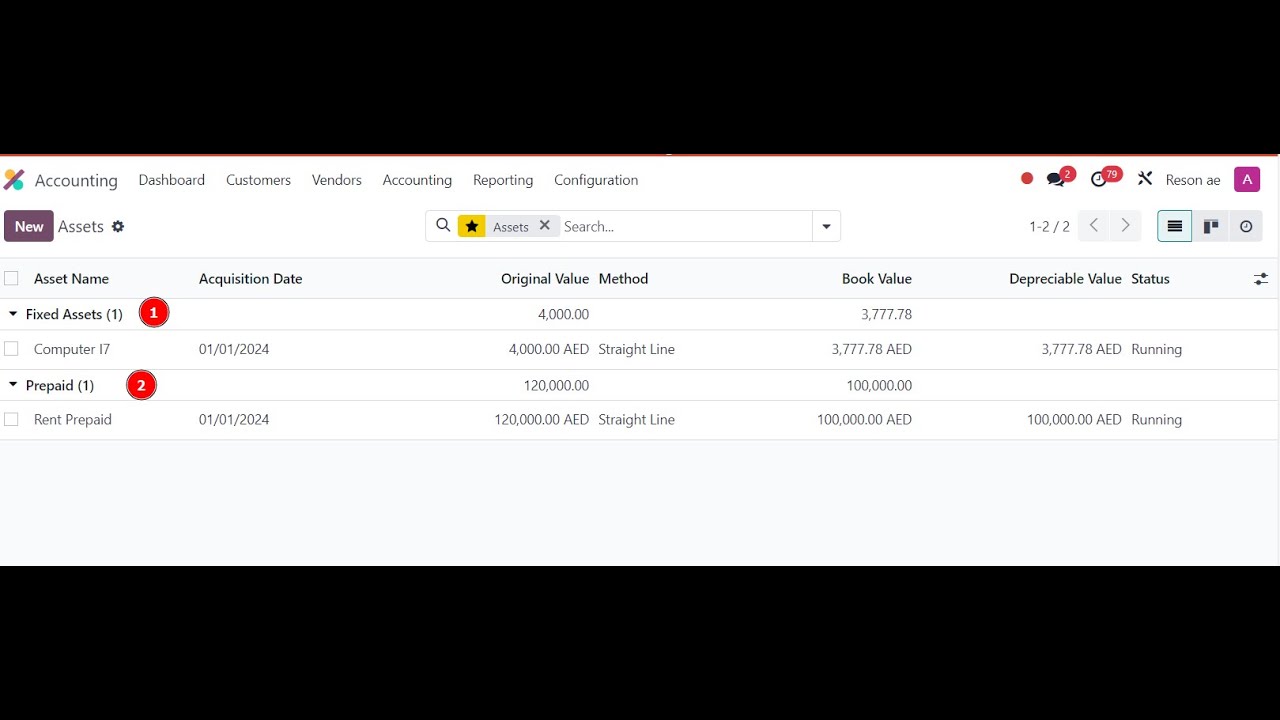Screen dimensions: 1280x720
Task: Click in the Search input field
Action: pyautogui.click(x=685, y=226)
